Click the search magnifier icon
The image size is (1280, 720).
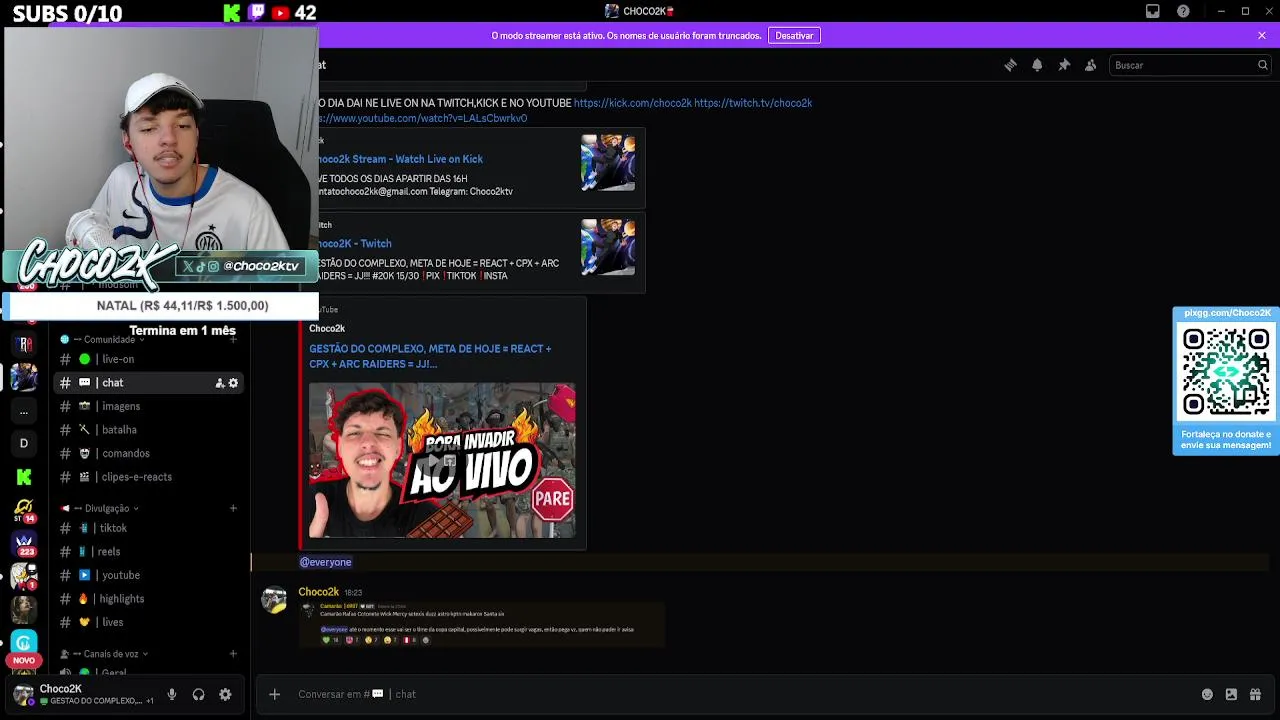1262,65
